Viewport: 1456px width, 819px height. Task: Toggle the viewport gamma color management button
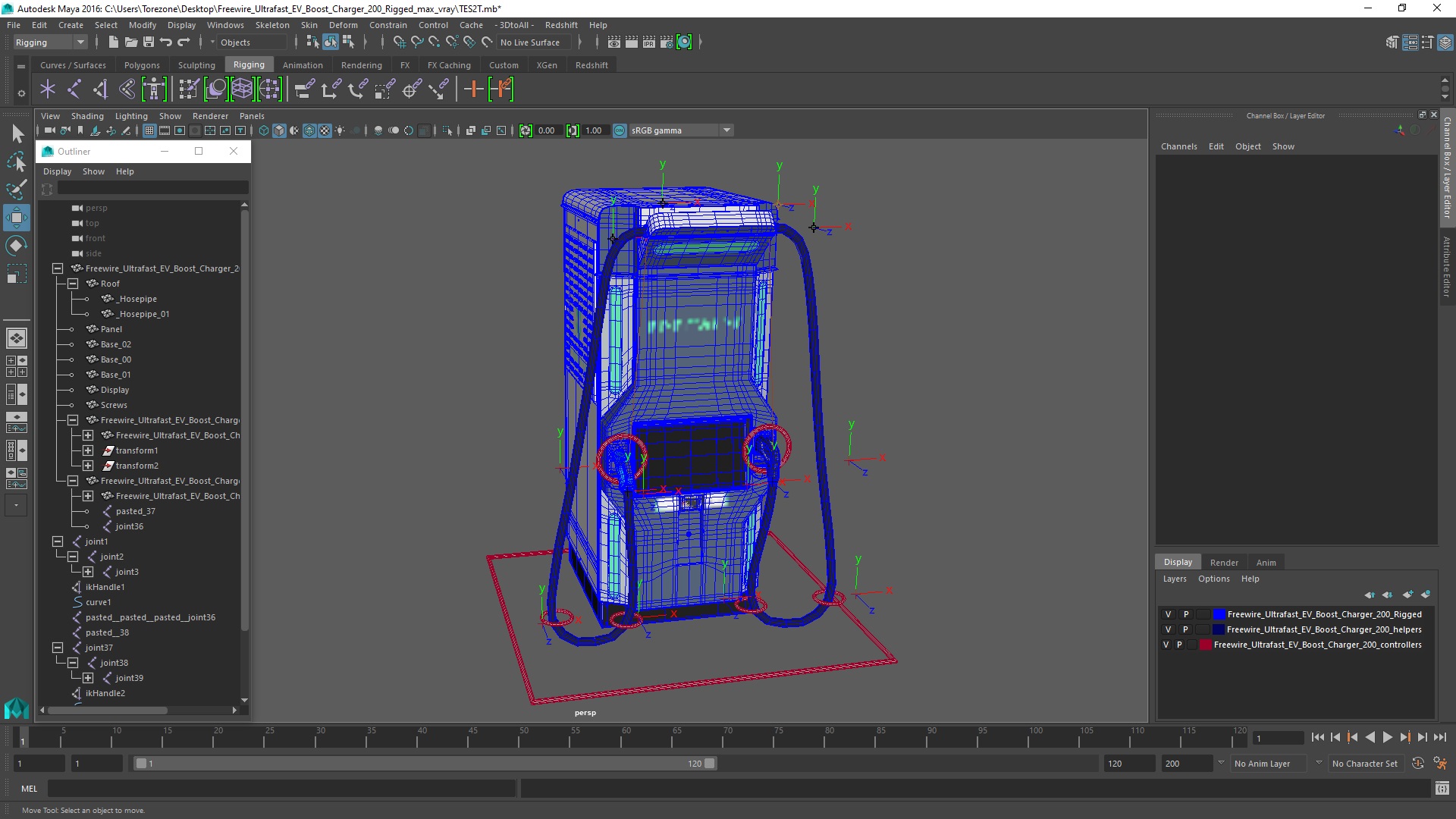(620, 130)
